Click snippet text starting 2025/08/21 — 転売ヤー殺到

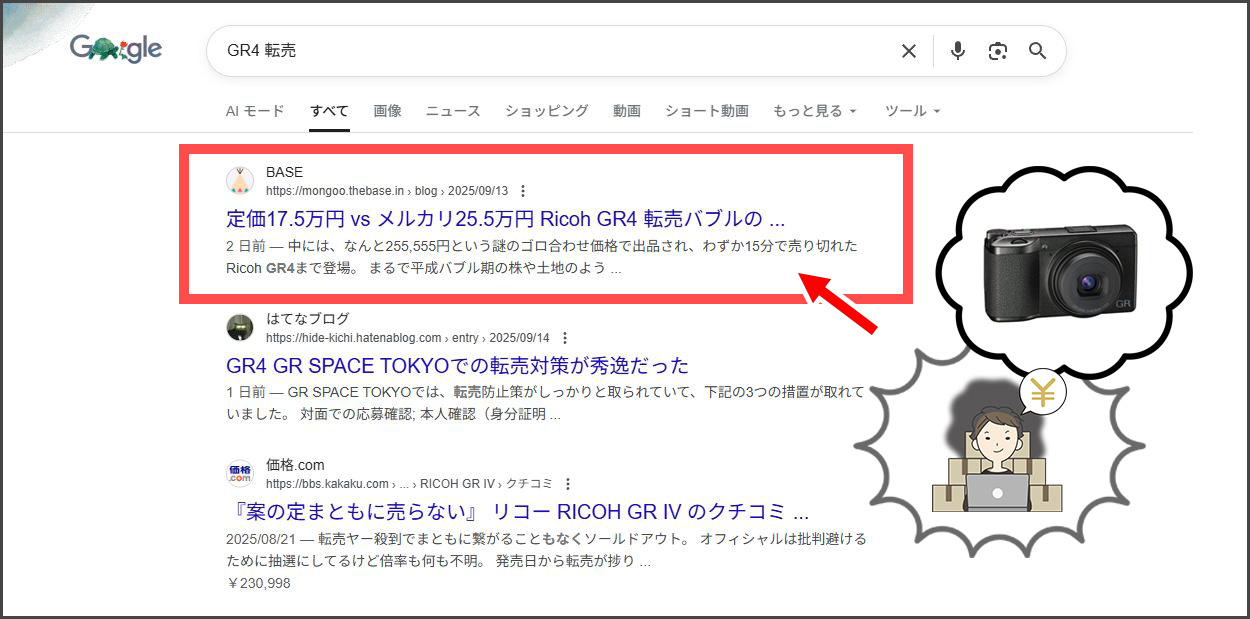(546, 550)
